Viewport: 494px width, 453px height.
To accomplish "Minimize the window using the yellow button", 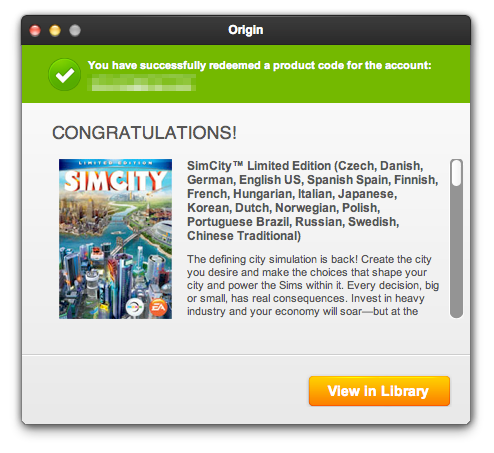I will point(55,30).
